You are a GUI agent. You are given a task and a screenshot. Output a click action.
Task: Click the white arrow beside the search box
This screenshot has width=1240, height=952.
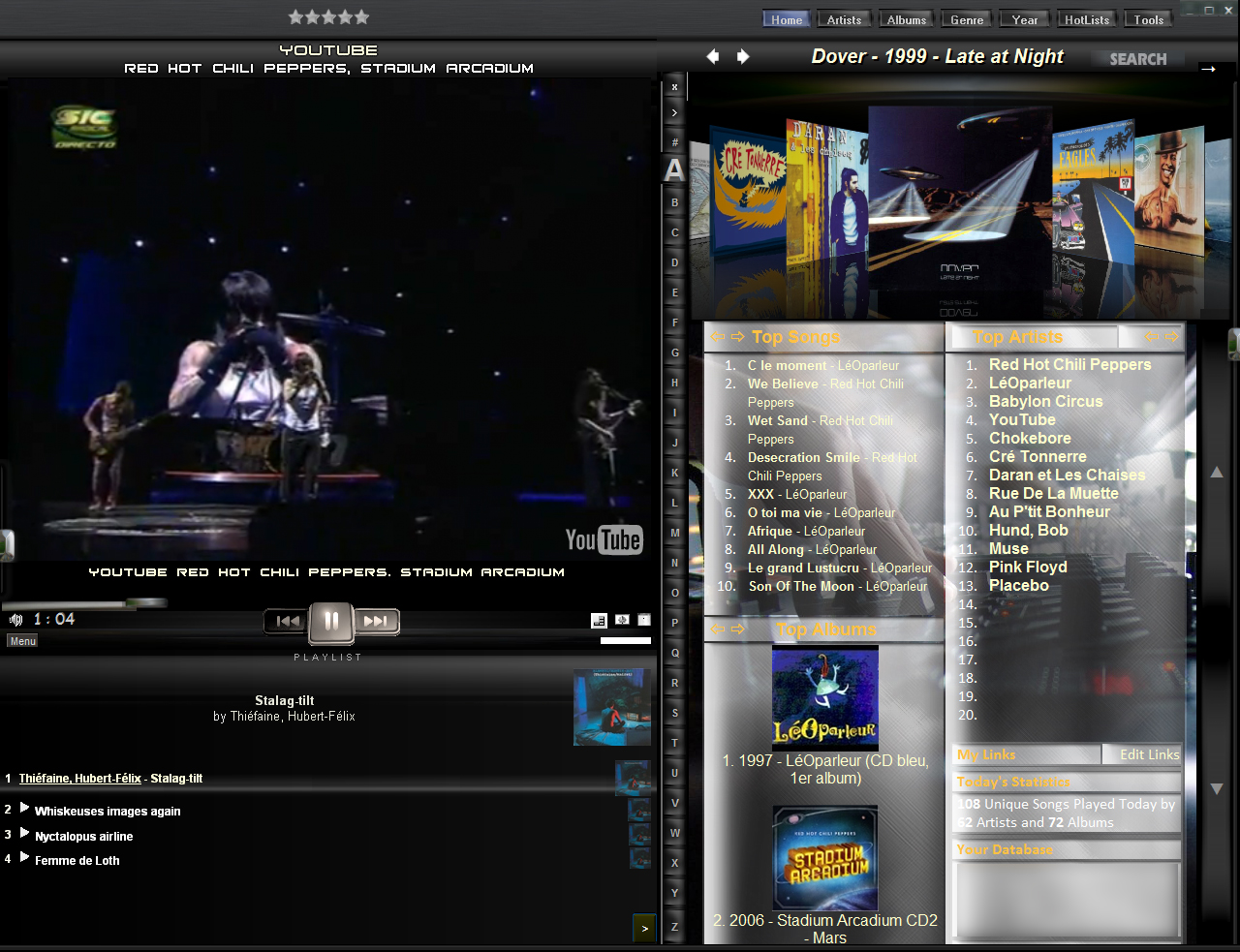point(1208,68)
